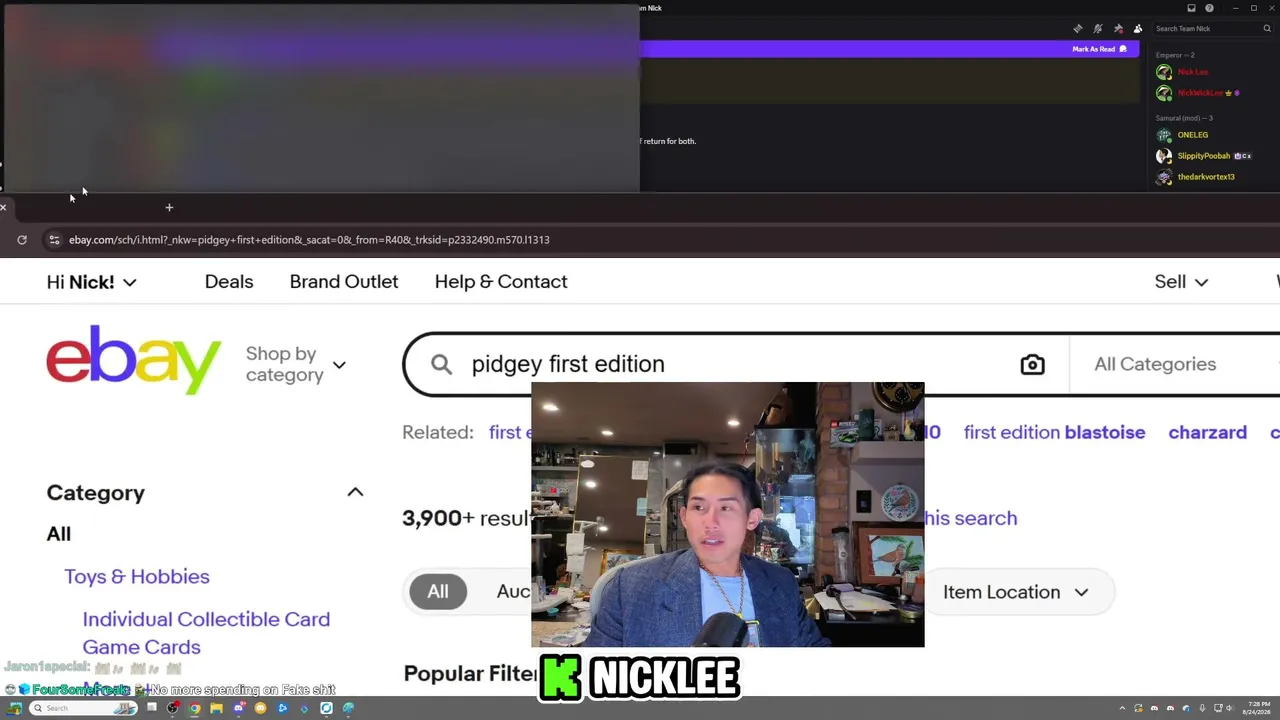Viewport: 1280px width, 720px height.
Task: Expand the Sell menu
Action: tap(1181, 282)
